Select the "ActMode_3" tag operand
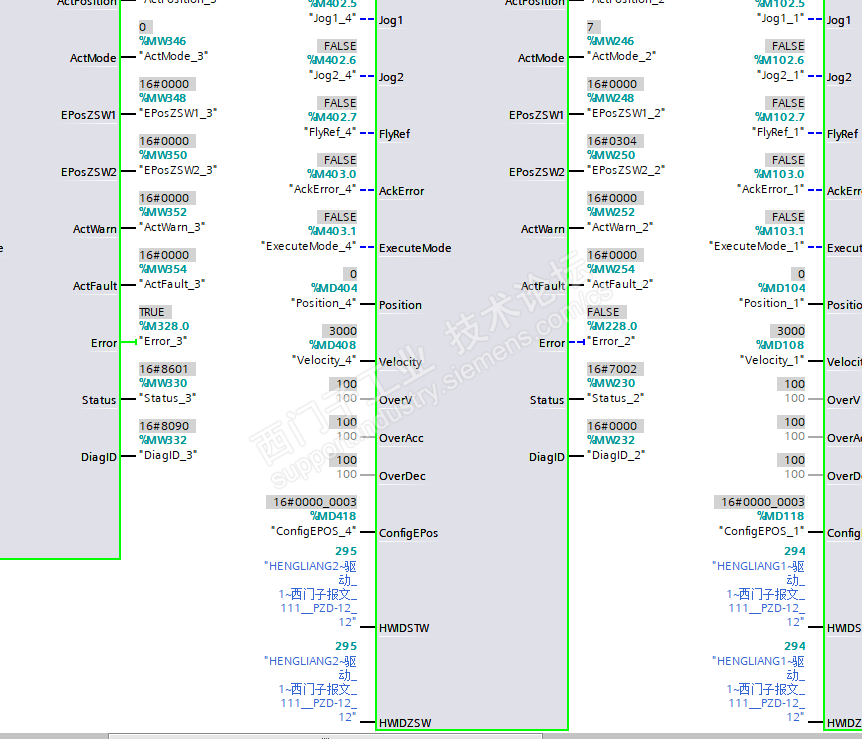The width and height of the screenshot is (862, 739). pyautogui.click(x=174, y=56)
